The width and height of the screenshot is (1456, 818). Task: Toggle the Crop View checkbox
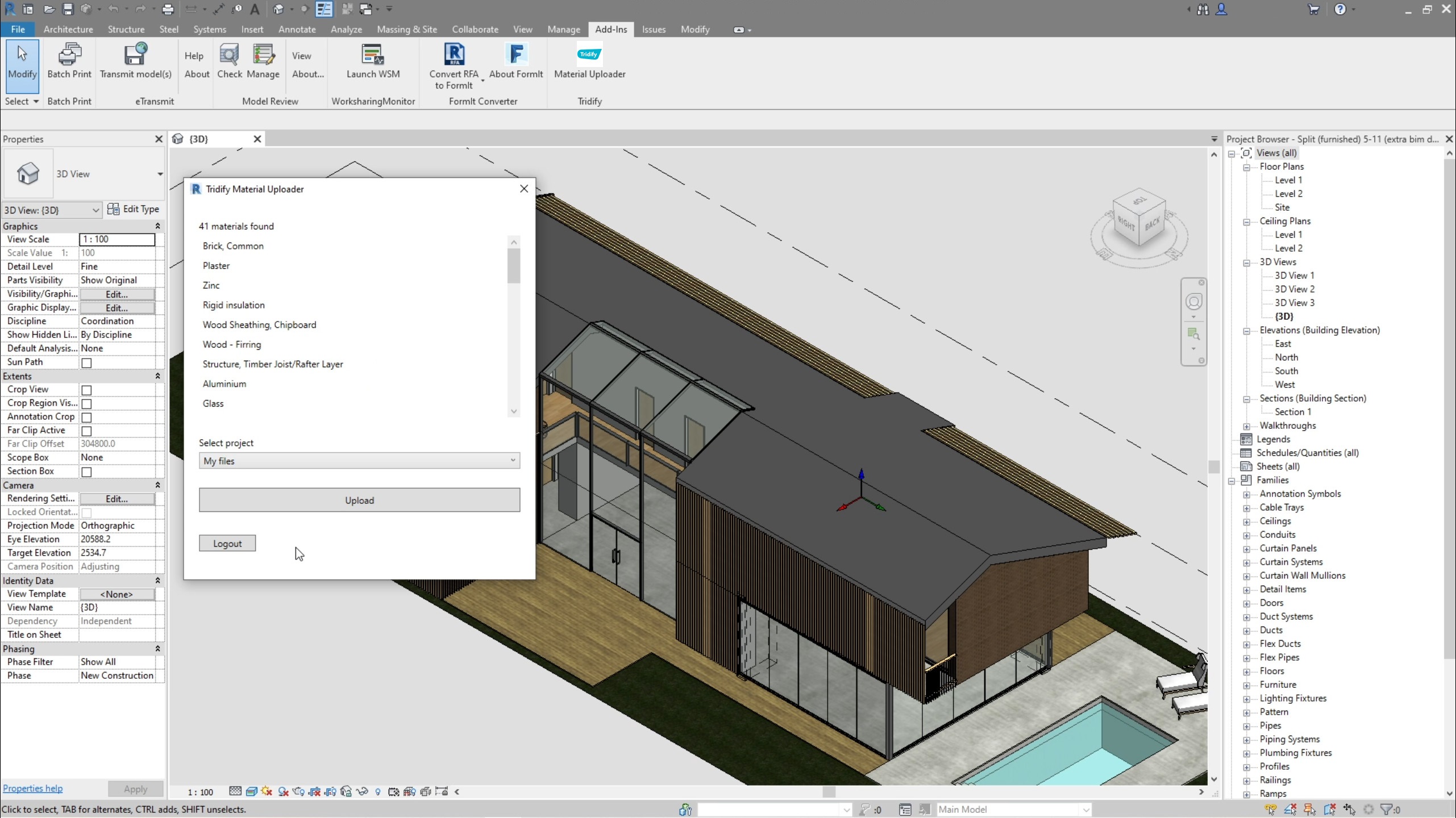click(x=86, y=390)
